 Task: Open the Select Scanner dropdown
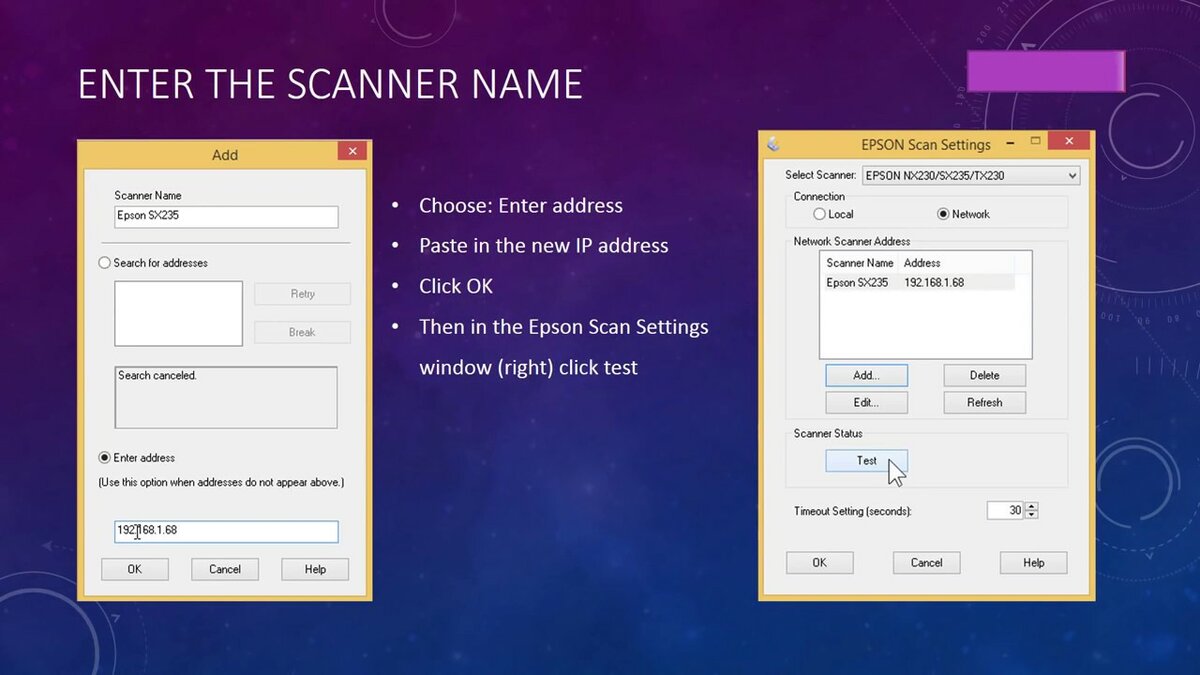(x=970, y=176)
